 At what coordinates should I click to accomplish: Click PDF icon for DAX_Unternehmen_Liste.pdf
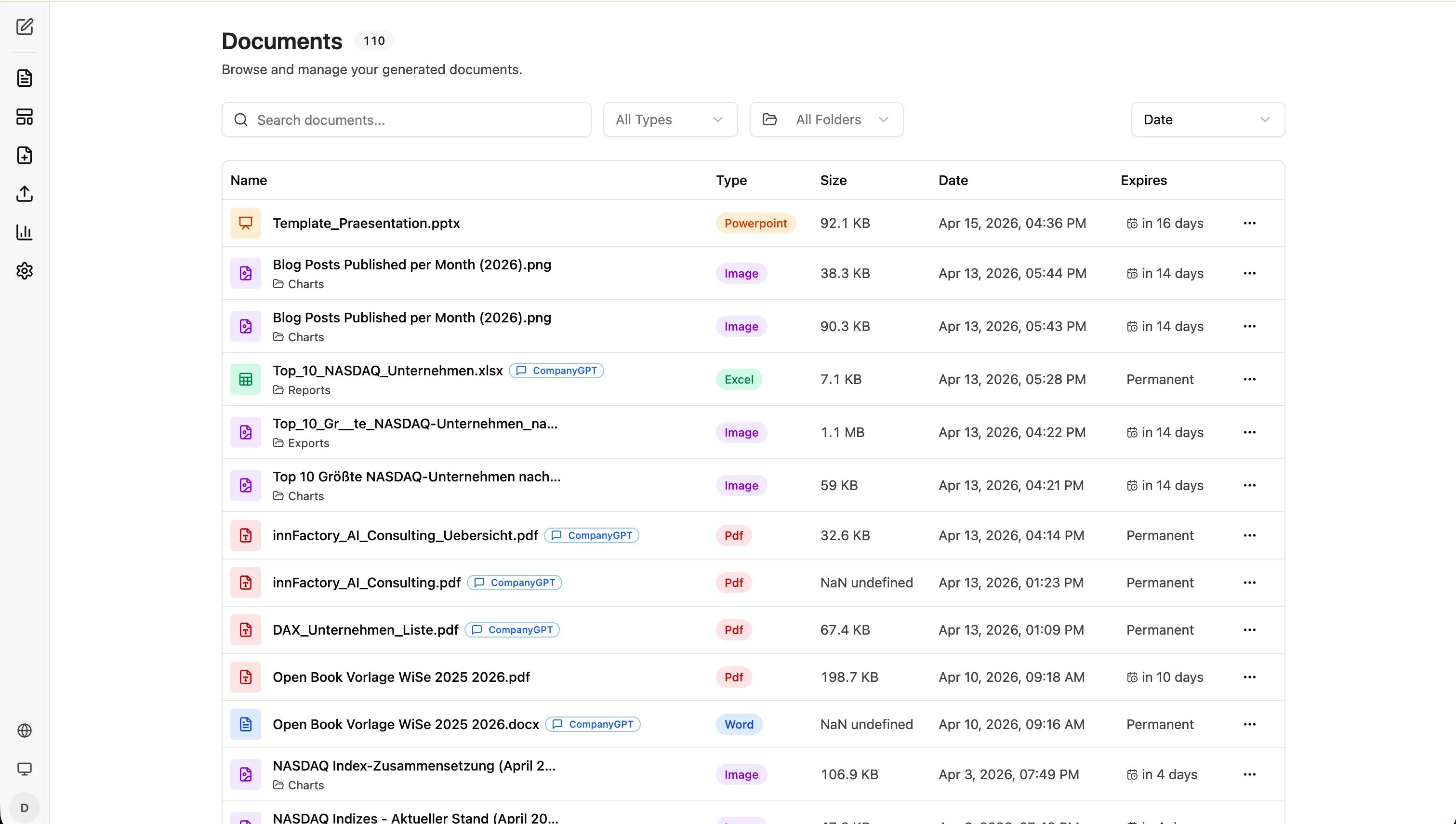click(246, 630)
